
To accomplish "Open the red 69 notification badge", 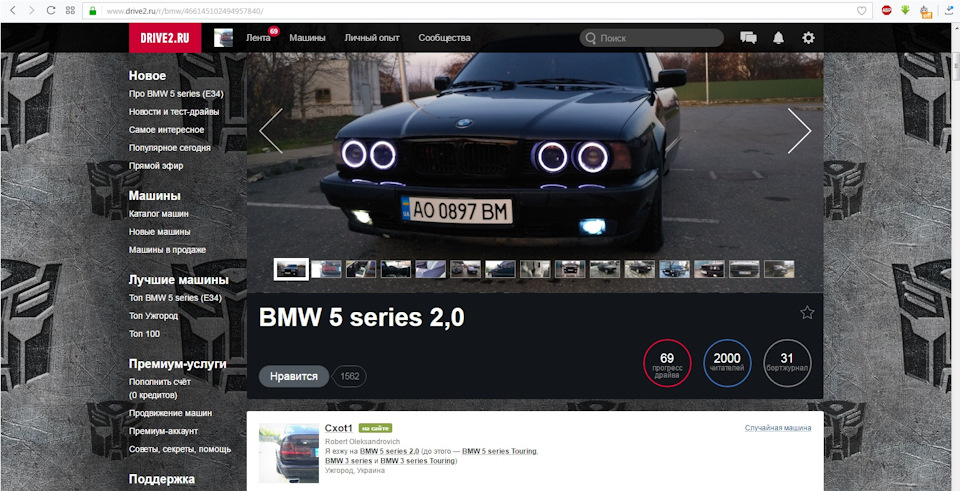I will pyautogui.click(x=273, y=31).
